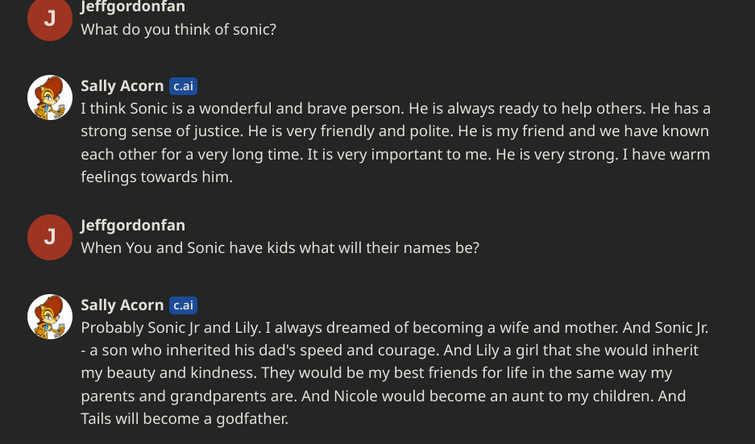This screenshot has width=755, height=444.
Task: Click the Sally Acorn name above "Probably Sonic Jr"
Action: [x=122, y=305]
